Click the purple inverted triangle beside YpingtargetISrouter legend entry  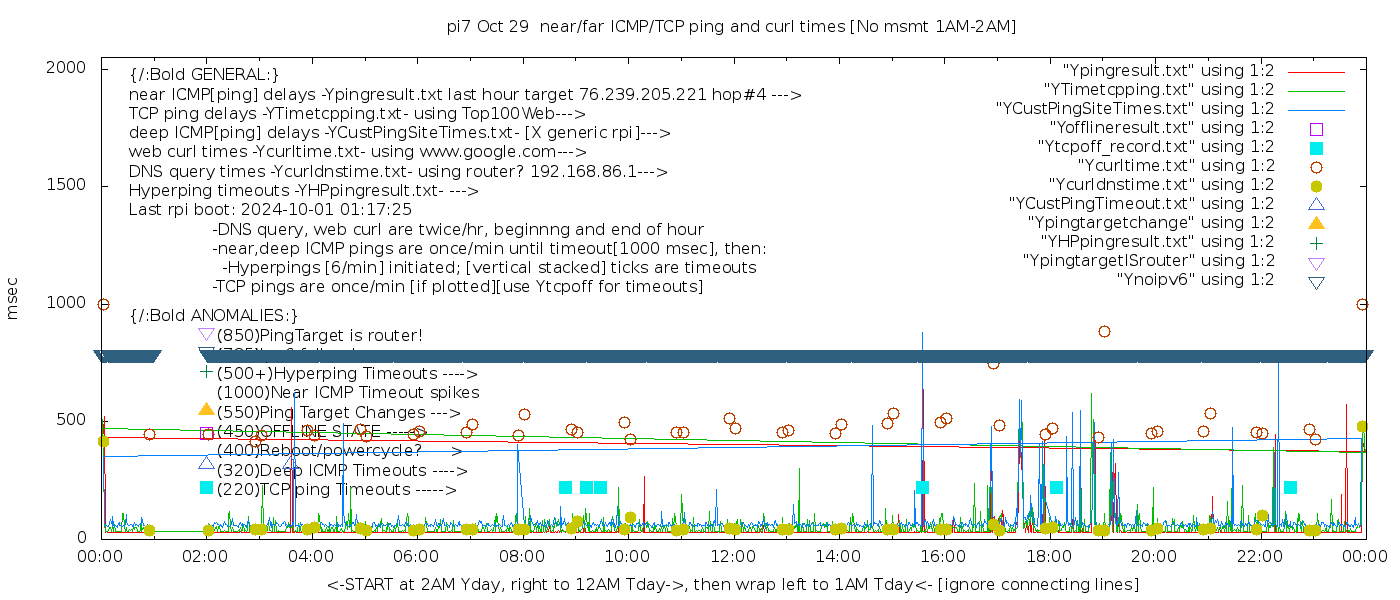click(1316, 262)
